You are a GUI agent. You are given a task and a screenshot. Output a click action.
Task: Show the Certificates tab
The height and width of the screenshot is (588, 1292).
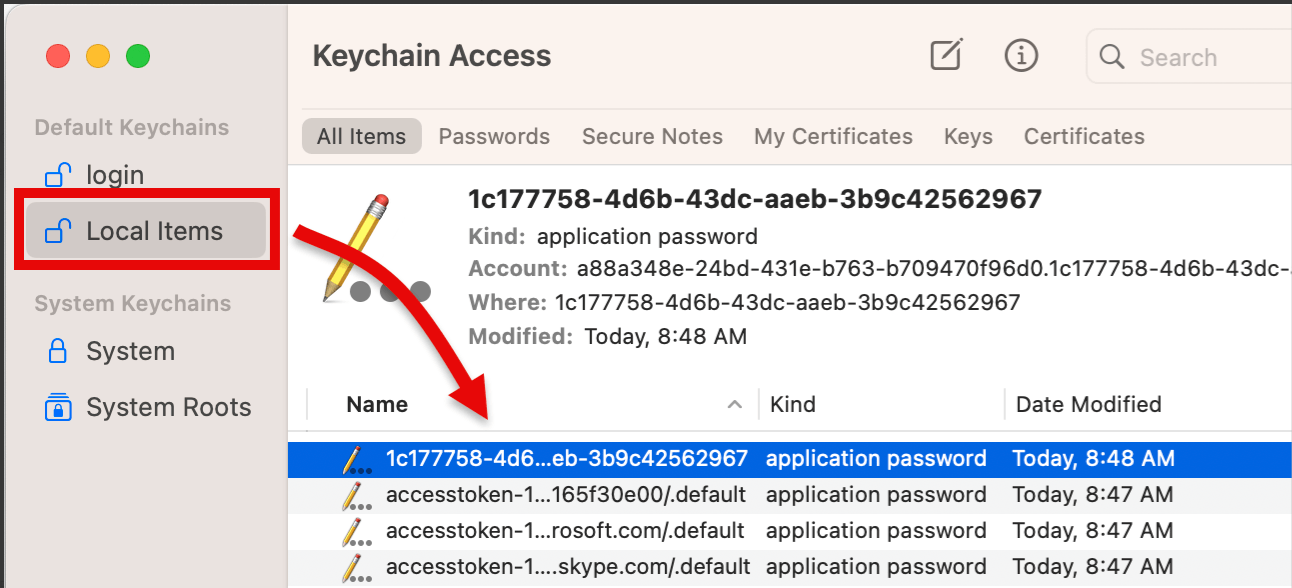1084,136
